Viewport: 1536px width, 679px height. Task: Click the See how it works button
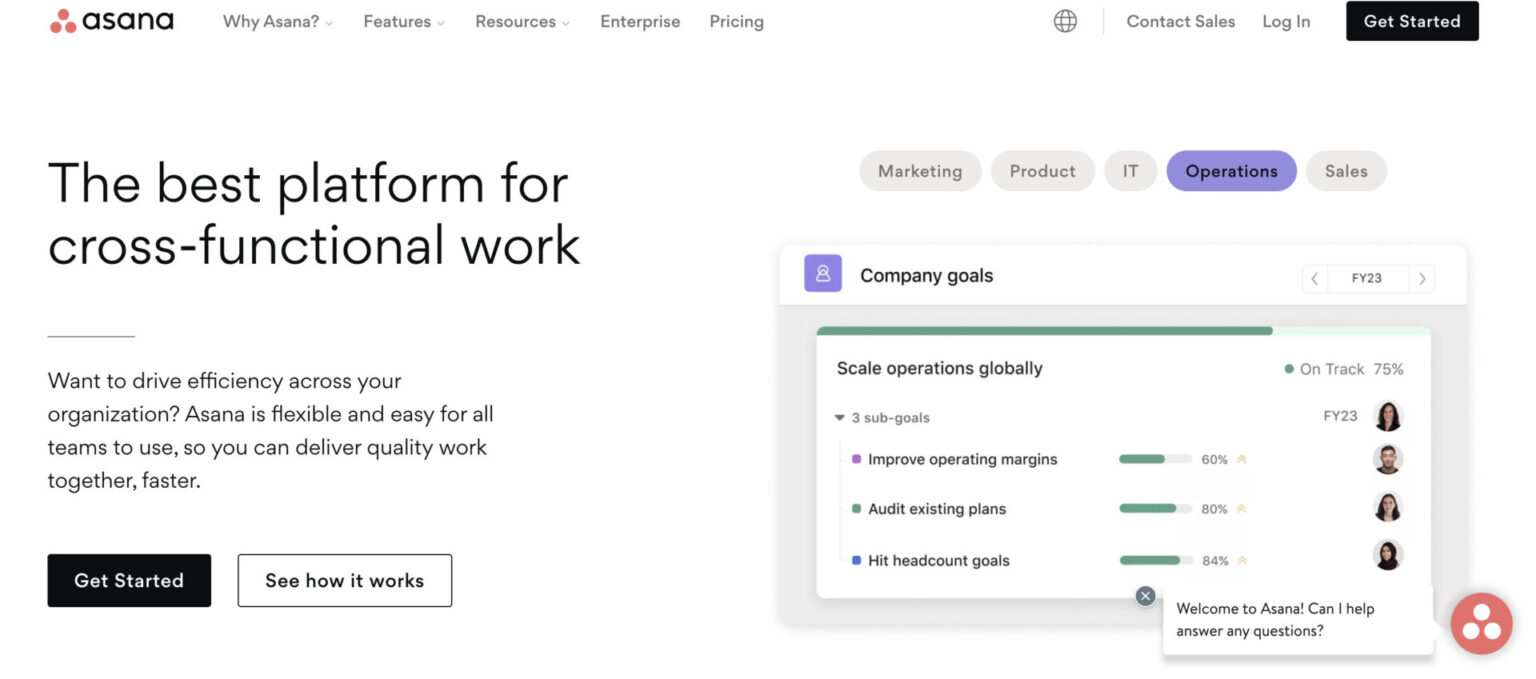[x=344, y=580]
